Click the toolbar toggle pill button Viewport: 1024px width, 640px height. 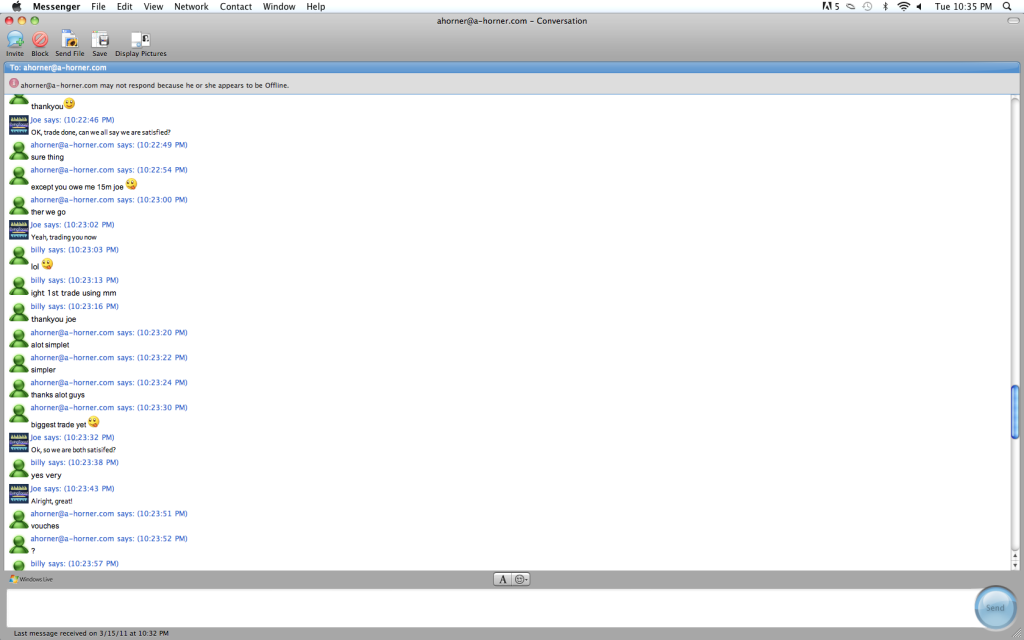pyautogui.click(x=1013, y=21)
